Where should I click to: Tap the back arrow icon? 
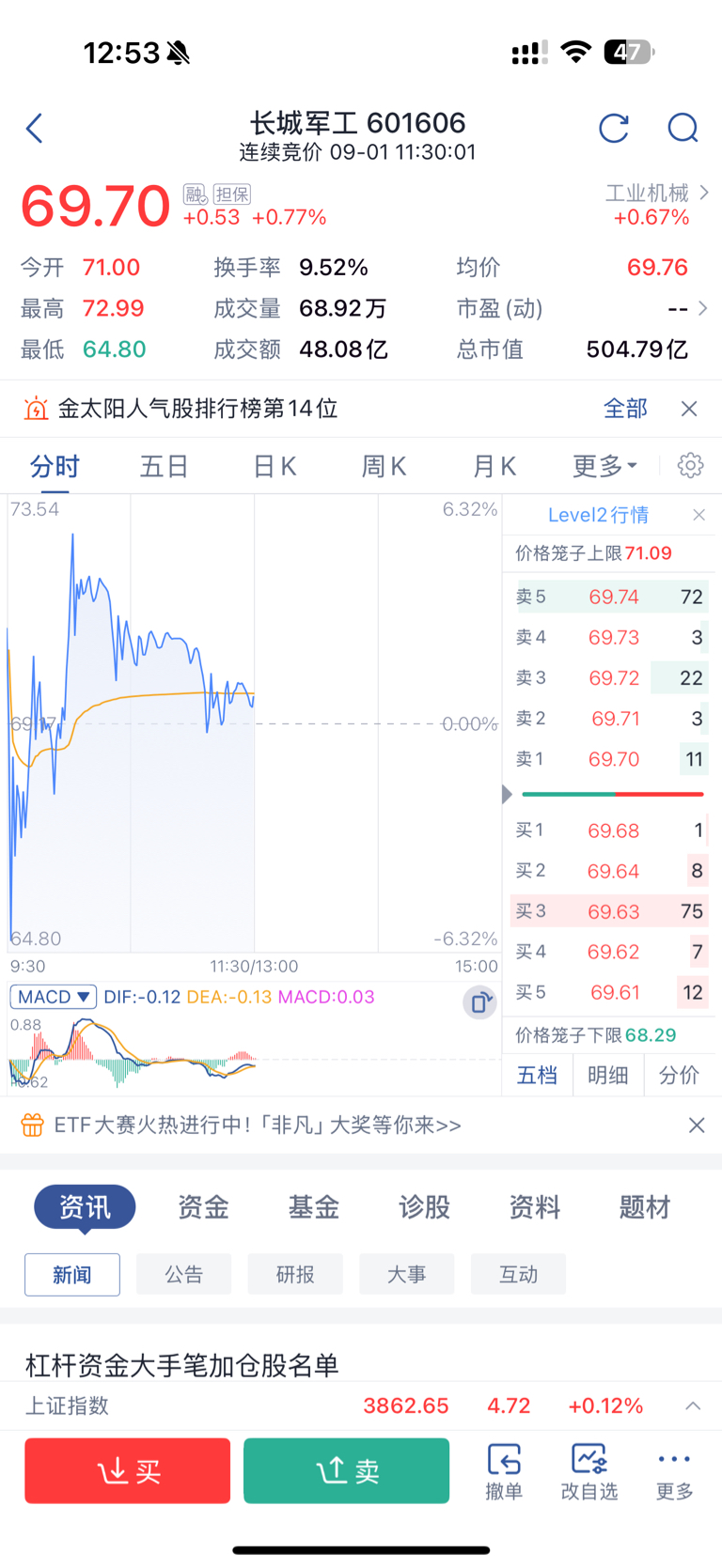pyautogui.click(x=35, y=128)
